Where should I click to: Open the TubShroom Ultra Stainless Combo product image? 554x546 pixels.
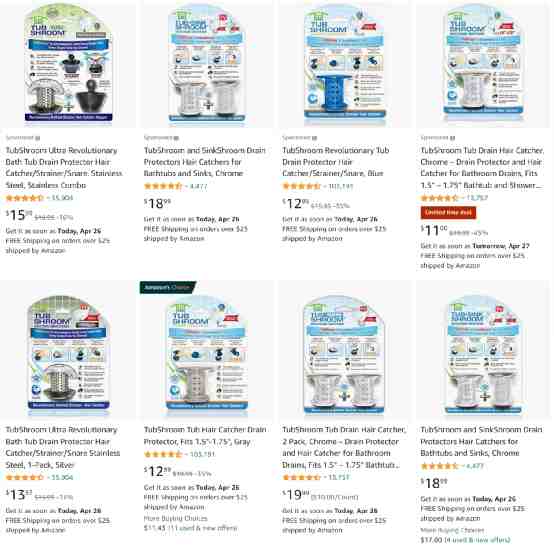click(69, 66)
